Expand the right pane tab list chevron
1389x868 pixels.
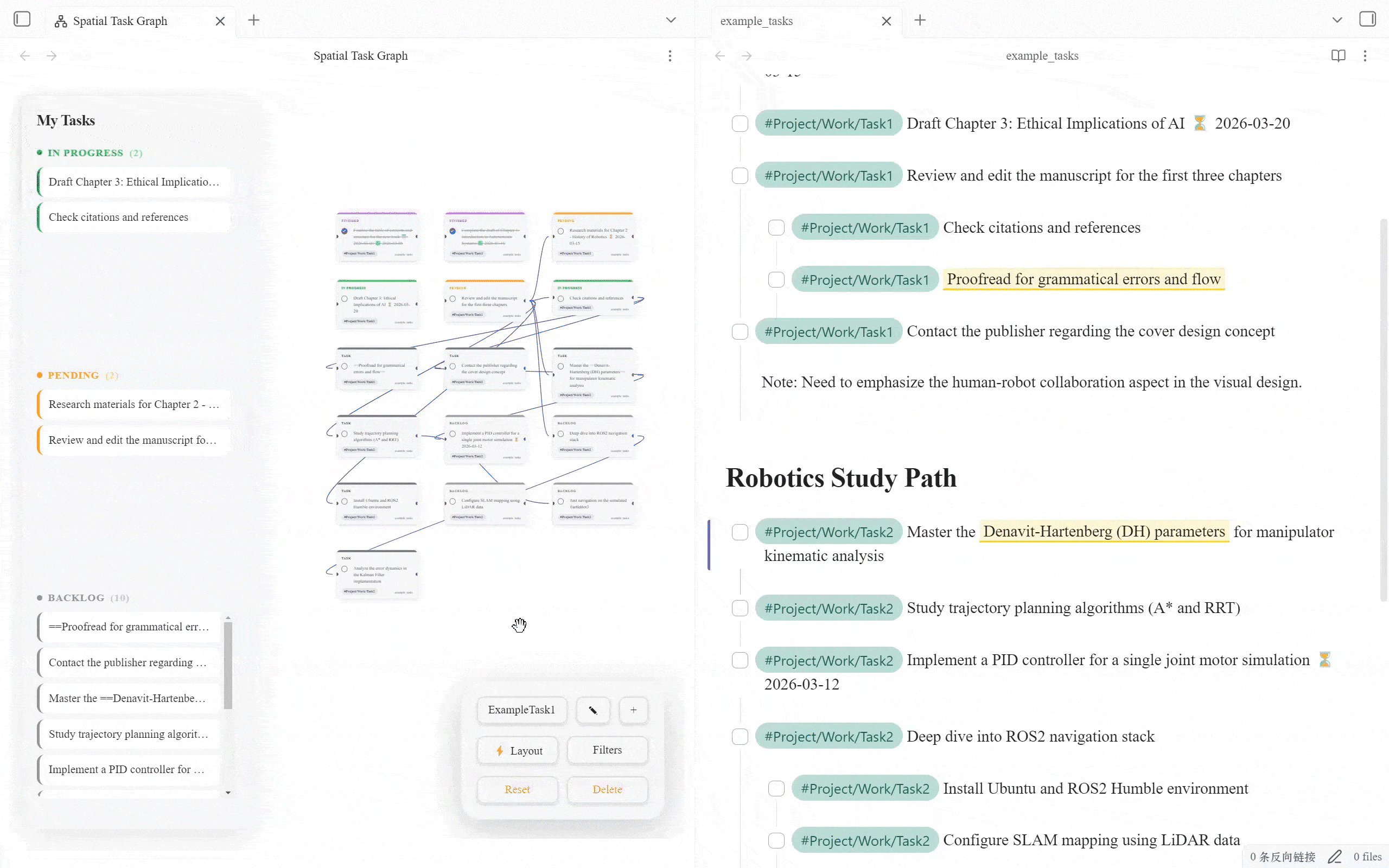pos(1337,20)
